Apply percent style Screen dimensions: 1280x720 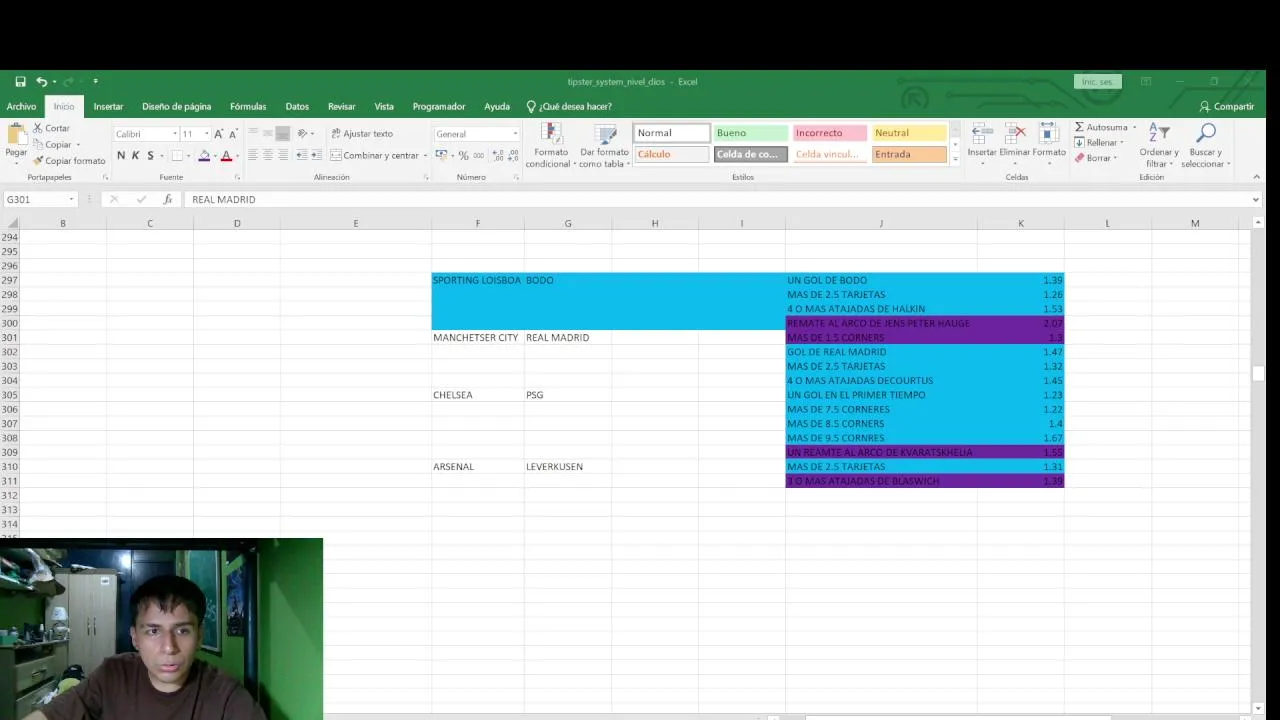point(463,156)
